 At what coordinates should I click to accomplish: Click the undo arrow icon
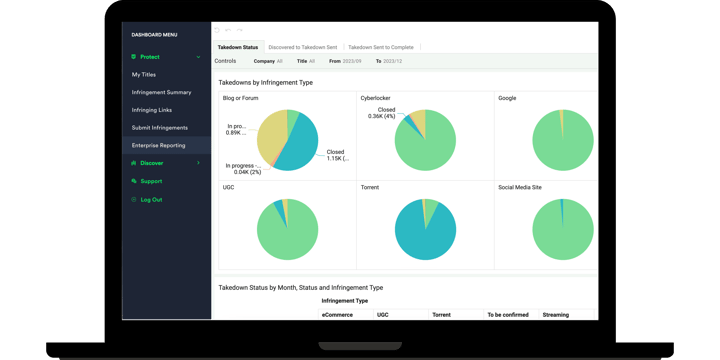coord(228,30)
